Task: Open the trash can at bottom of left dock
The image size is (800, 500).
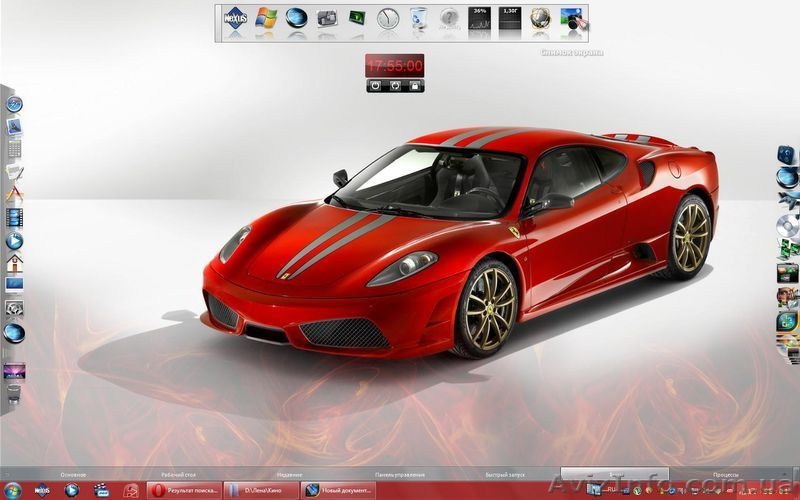Action: tap(14, 394)
